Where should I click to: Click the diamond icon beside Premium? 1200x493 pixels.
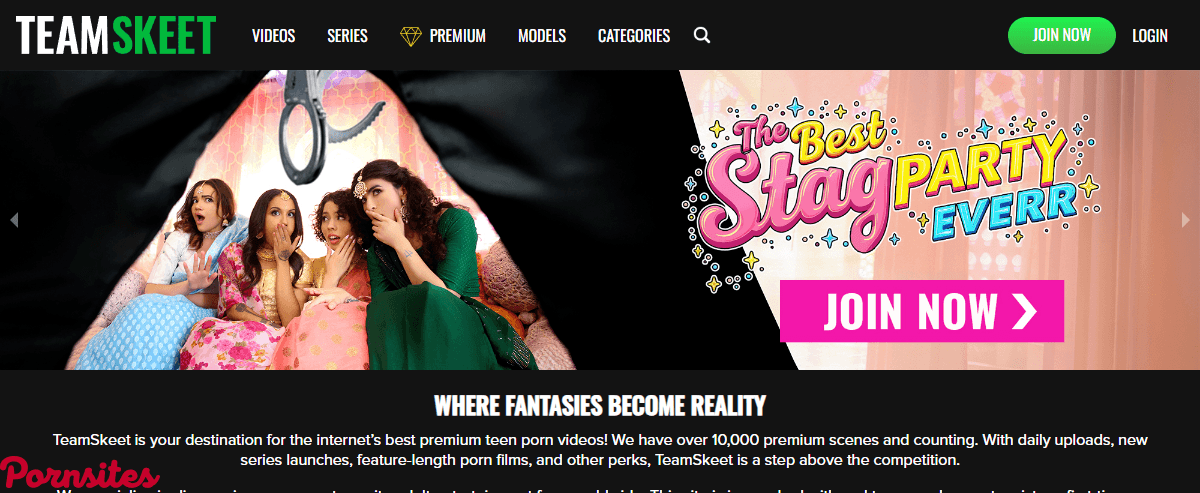[410, 36]
